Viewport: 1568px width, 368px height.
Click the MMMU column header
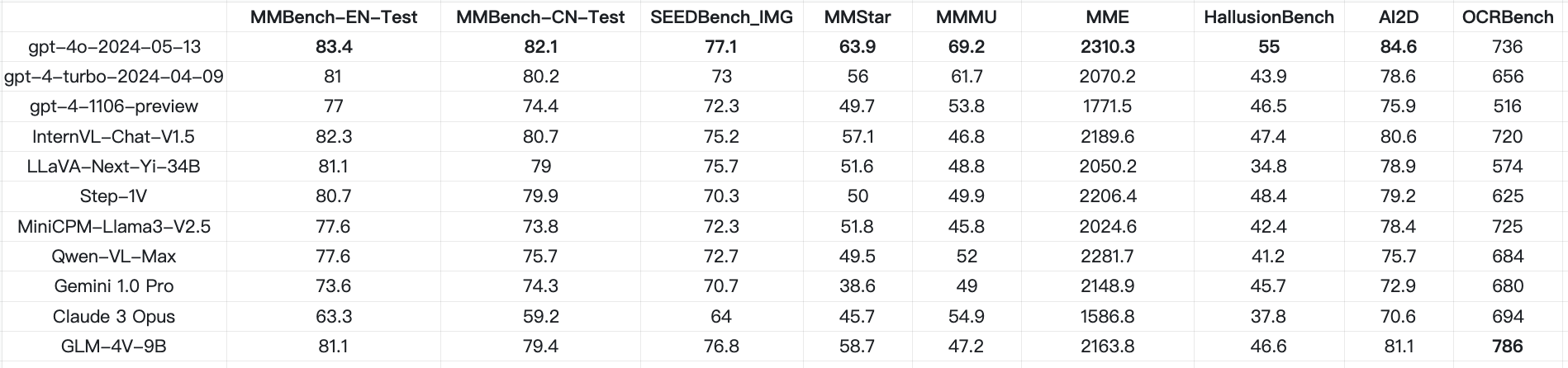point(966,17)
